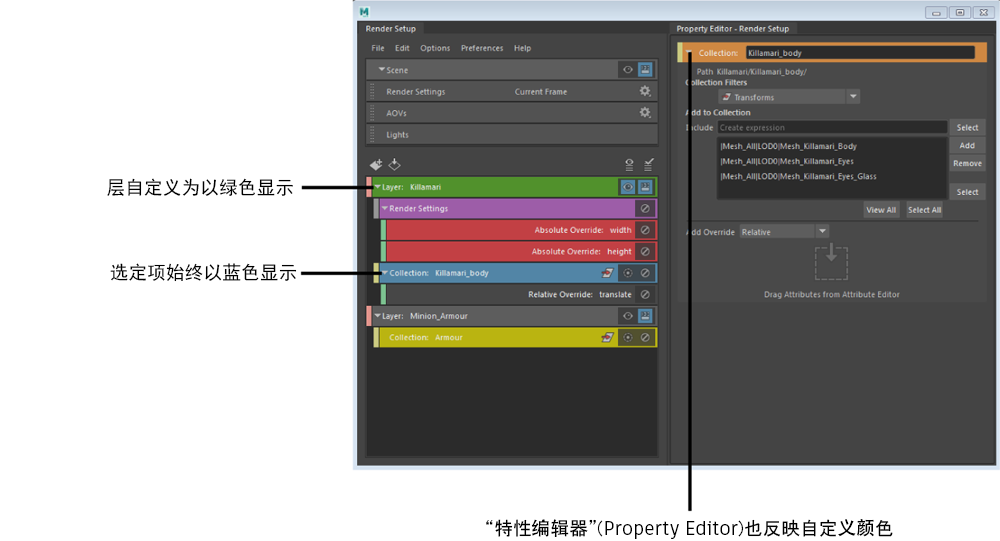
Task: Click transforms filter icon on Killamari_body collection
Action: [x=607, y=273]
